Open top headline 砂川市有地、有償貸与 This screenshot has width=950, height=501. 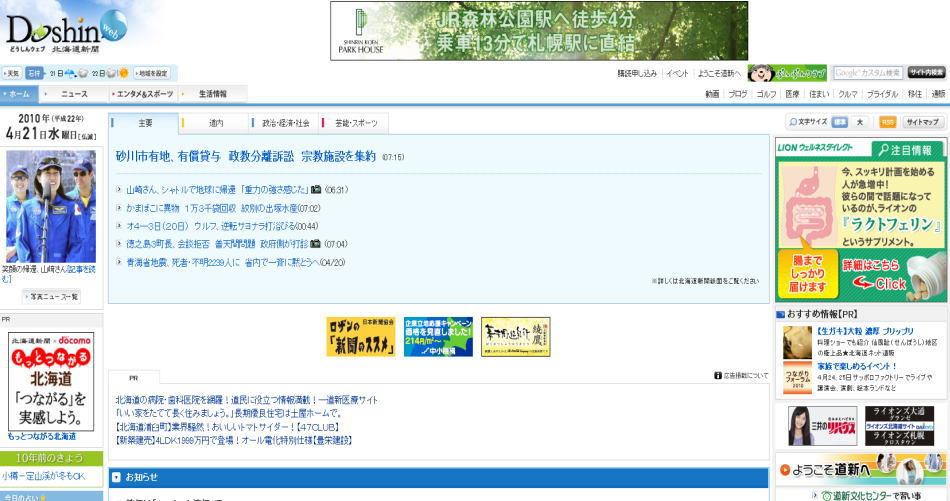(x=246, y=156)
